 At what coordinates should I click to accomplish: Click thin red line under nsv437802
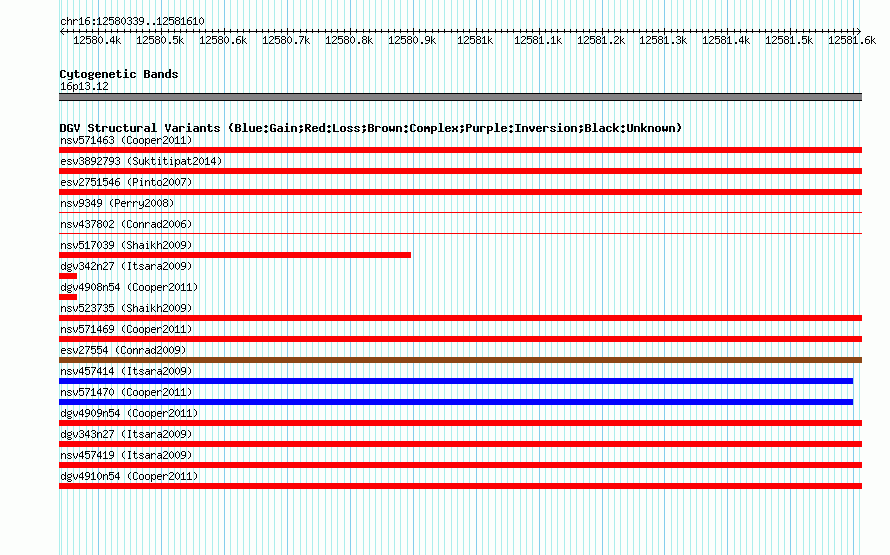point(460,234)
